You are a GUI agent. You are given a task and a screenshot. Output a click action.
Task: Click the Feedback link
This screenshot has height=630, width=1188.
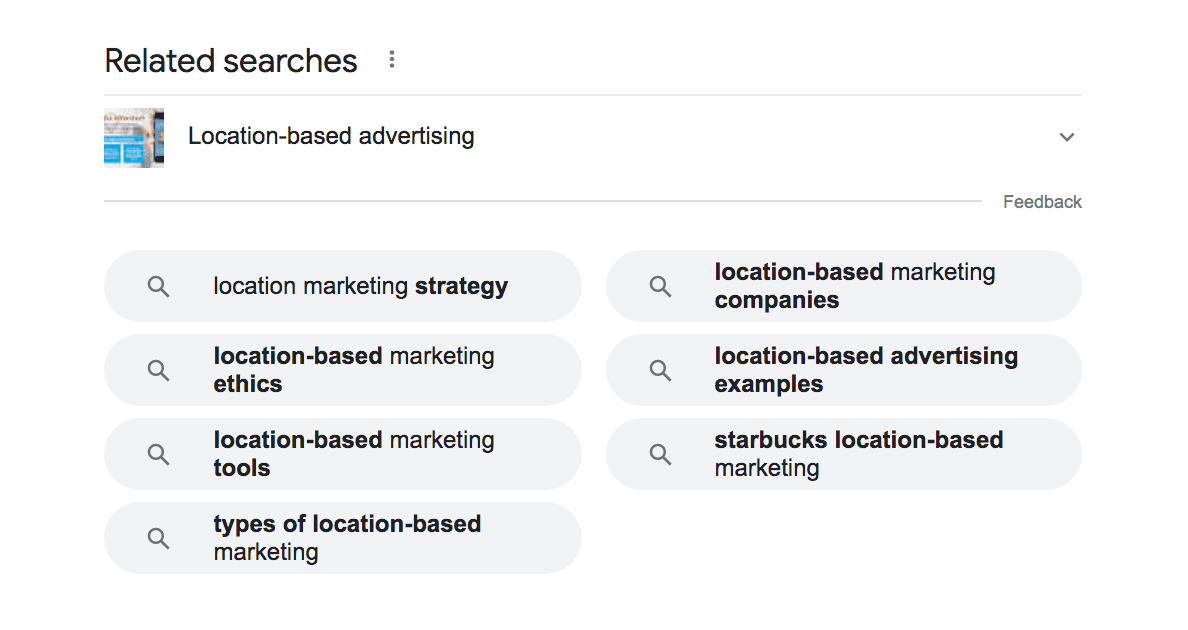1042,202
